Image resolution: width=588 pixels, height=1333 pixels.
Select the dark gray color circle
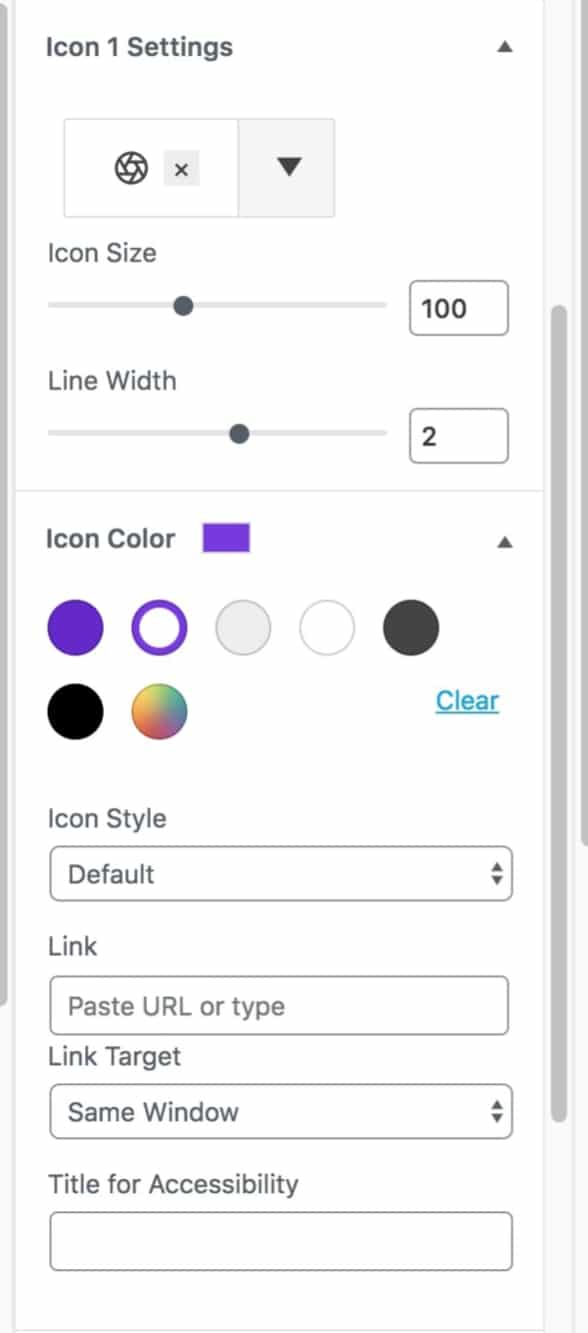click(411, 628)
